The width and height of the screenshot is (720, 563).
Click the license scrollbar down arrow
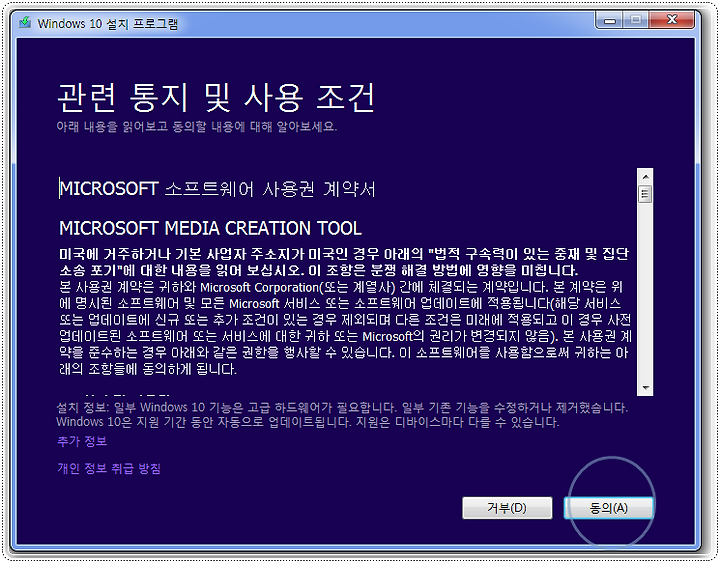click(645, 388)
